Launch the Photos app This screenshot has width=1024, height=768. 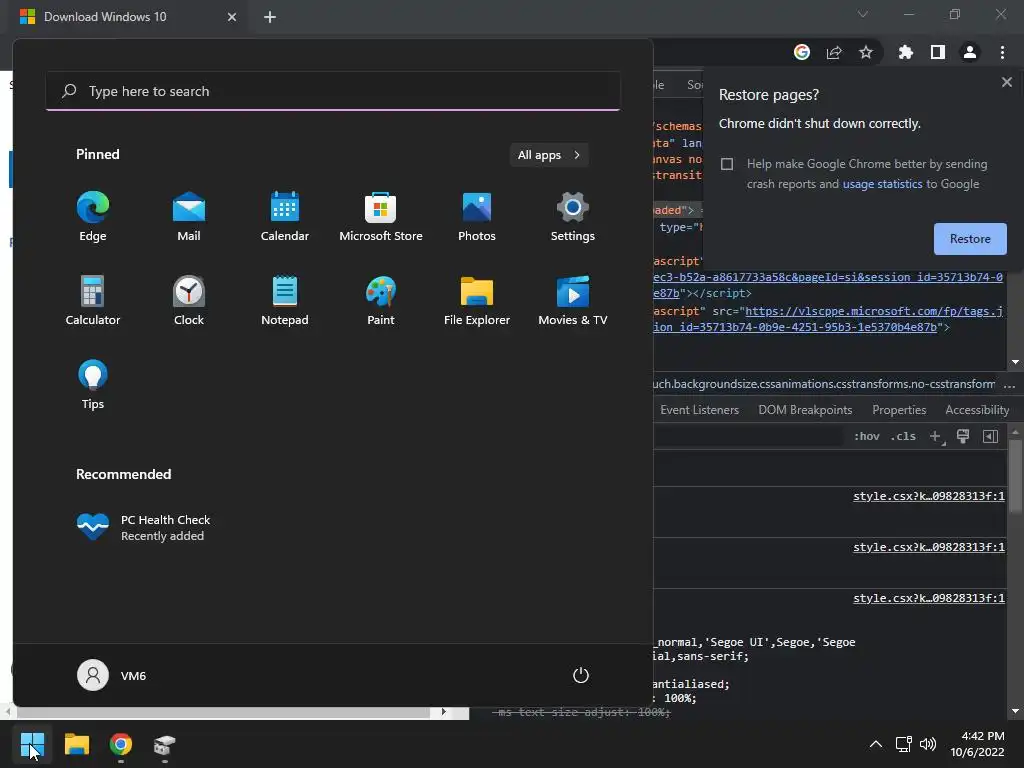tap(477, 217)
